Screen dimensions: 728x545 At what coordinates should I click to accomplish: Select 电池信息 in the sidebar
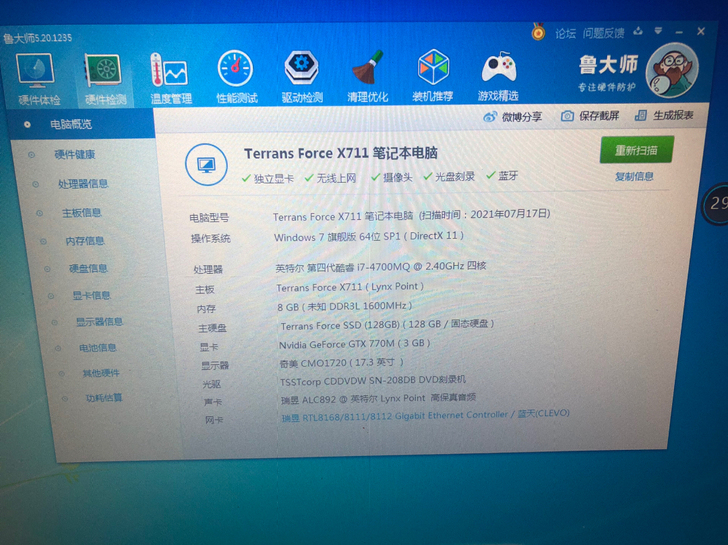[x=98, y=347]
